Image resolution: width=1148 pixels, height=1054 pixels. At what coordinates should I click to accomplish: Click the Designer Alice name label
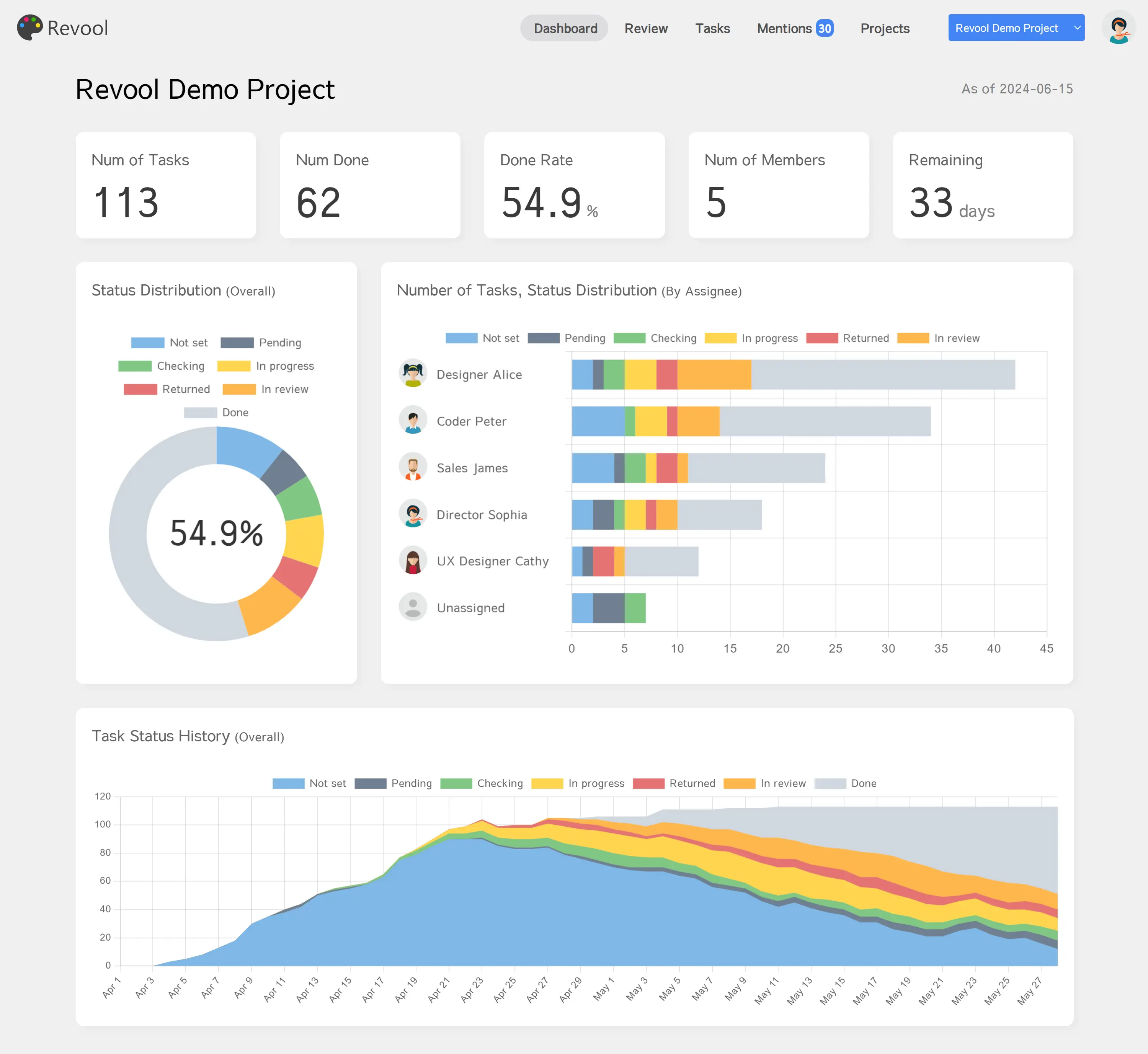479,375
